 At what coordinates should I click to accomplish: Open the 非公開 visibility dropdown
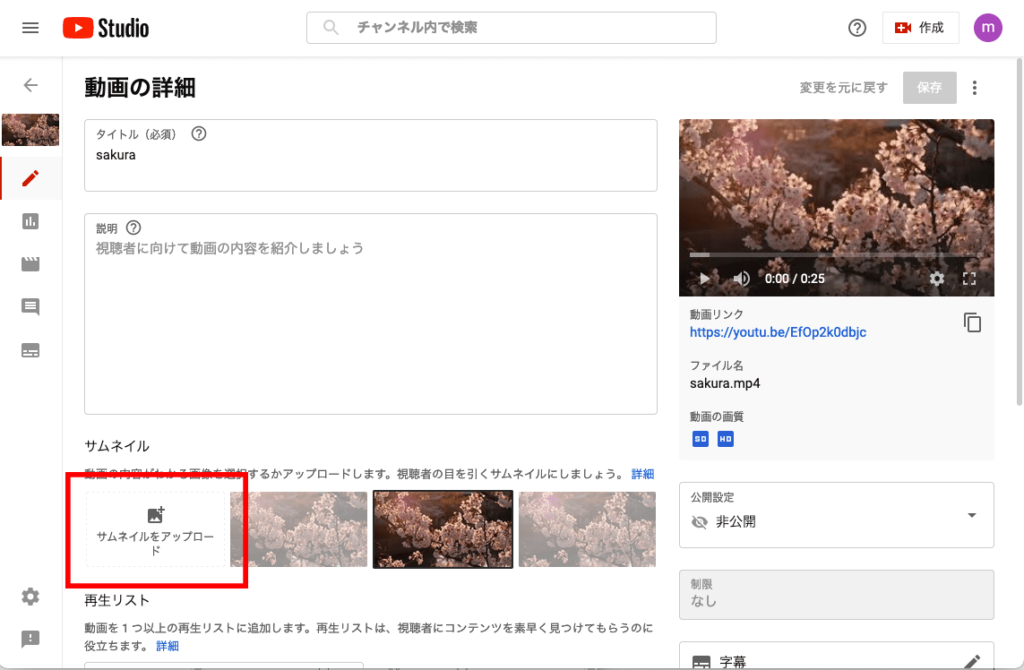969,515
